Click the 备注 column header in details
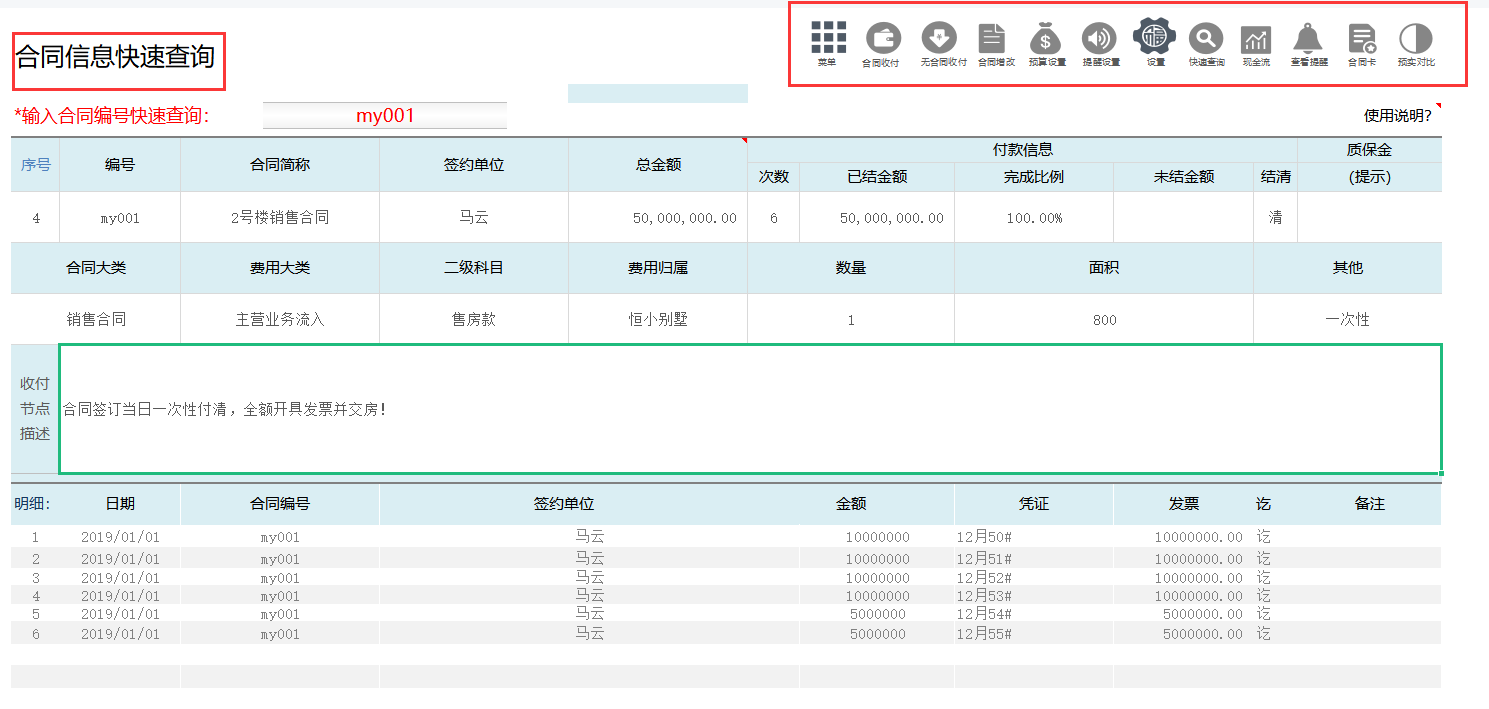Viewport: 1489px width, 709px height. tap(1370, 504)
